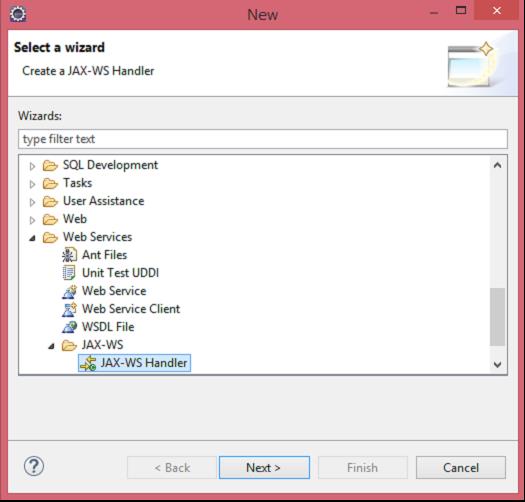This screenshot has height=502, width=525.
Task: Select the Ant Files label
Action: tap(104, 255)
